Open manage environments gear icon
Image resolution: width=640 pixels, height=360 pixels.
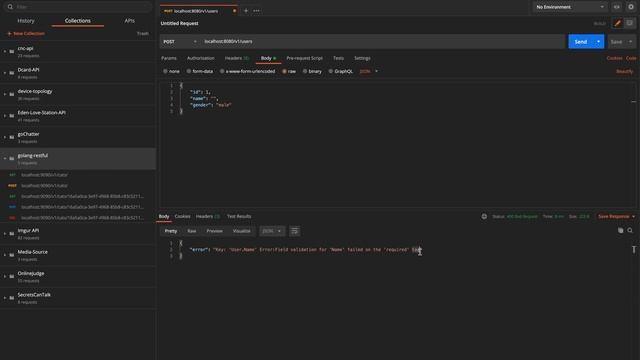tap(631, 7)
